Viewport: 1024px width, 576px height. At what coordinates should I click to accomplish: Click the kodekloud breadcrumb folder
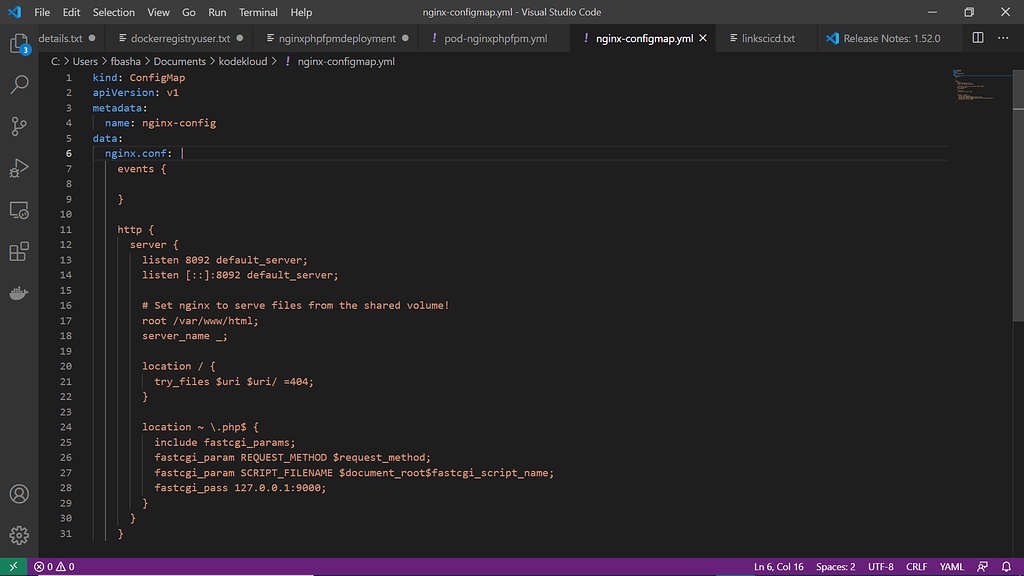[x=243, y=61]
